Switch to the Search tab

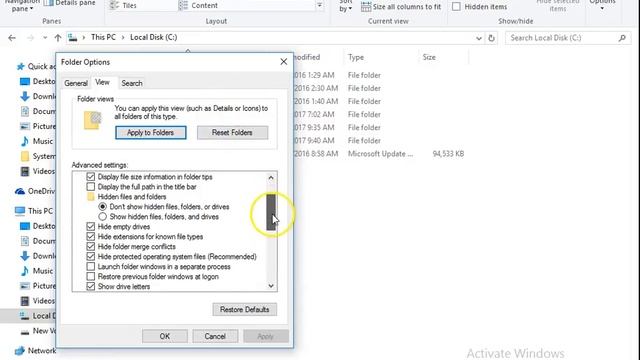pos(132,83)
